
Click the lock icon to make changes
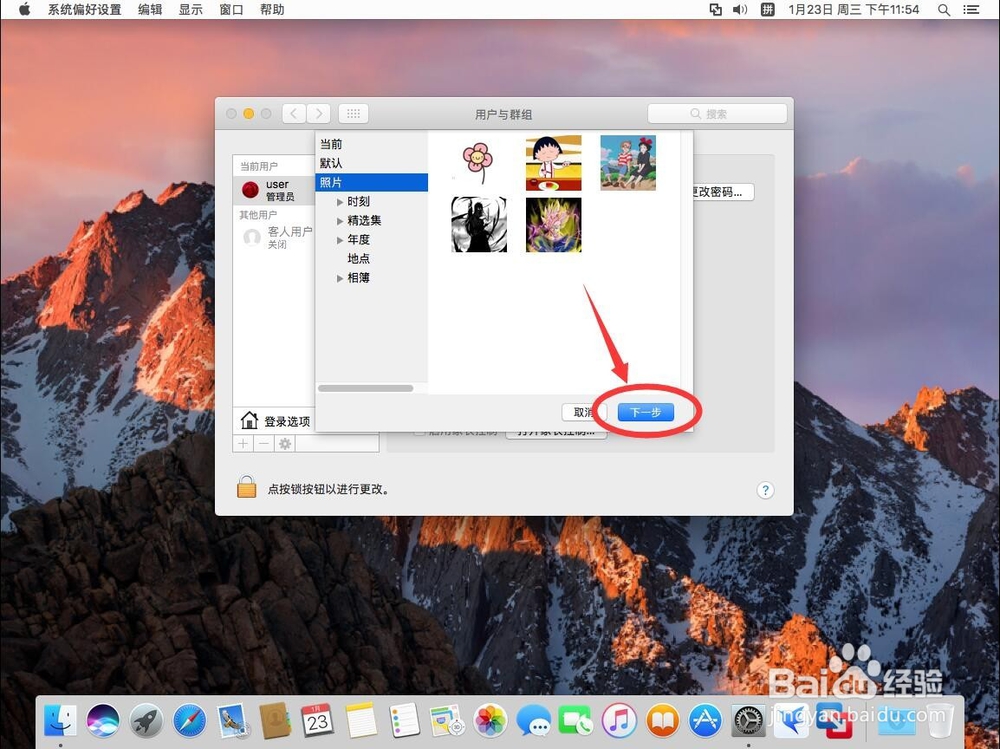pos(246,487)
